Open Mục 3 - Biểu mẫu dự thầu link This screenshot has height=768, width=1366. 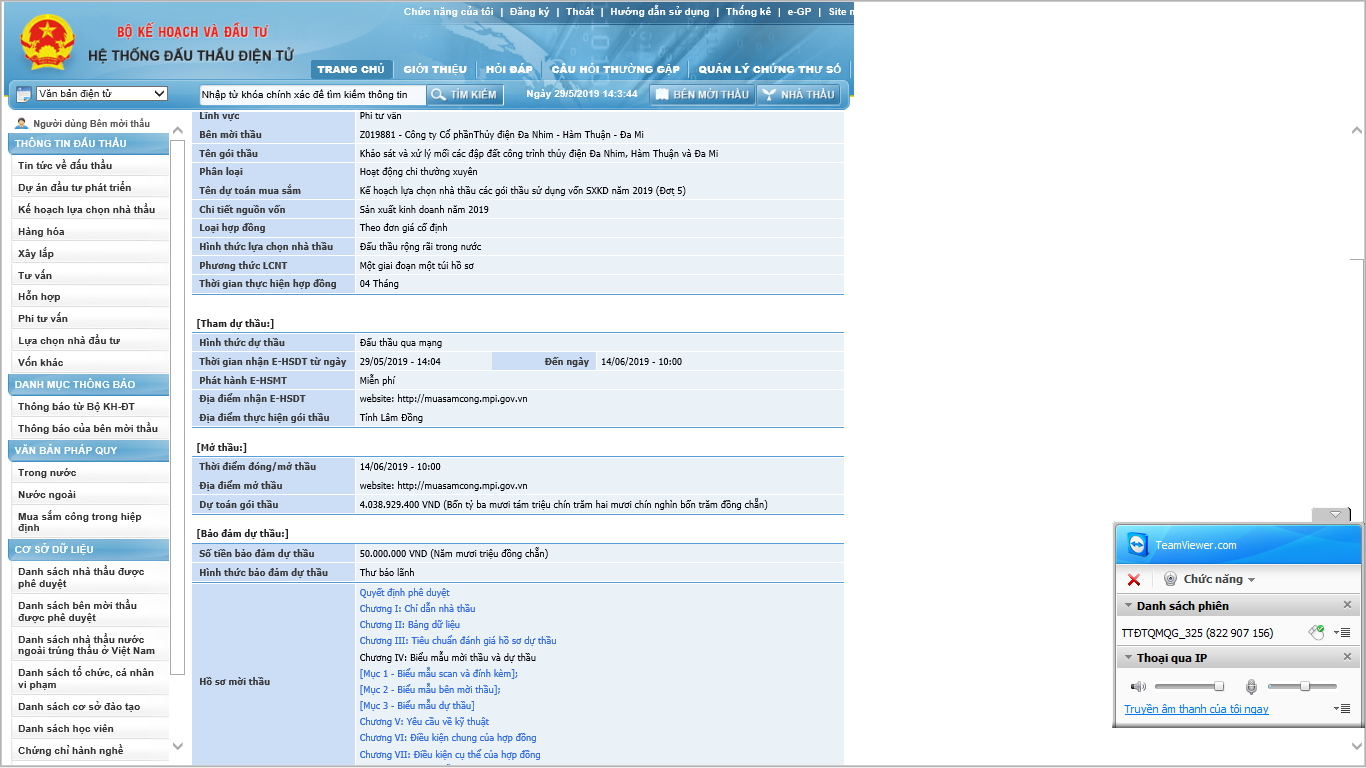click(417, 705)
